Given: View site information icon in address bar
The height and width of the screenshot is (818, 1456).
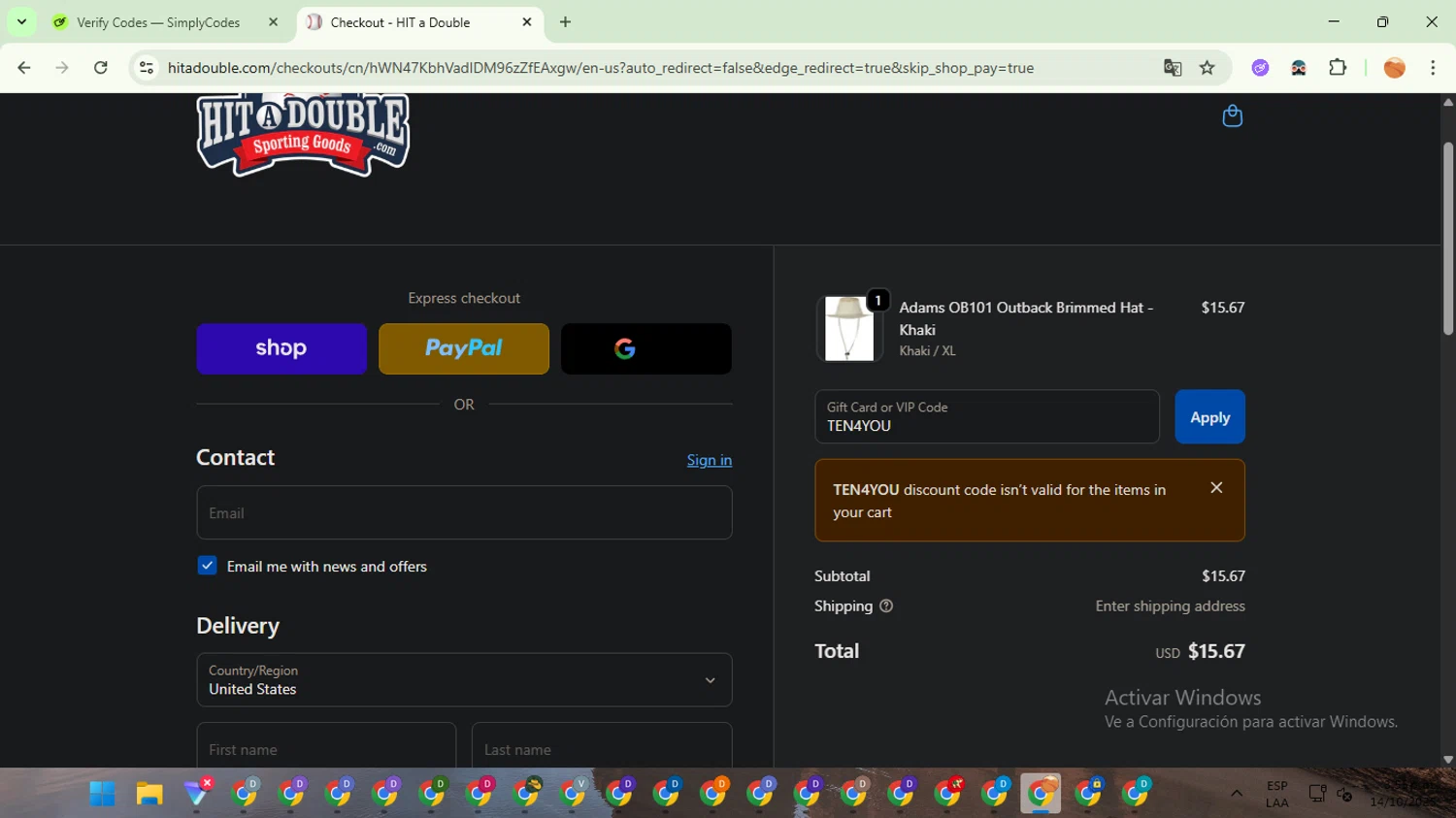Looking at the screenshot, I should (147, 68).
